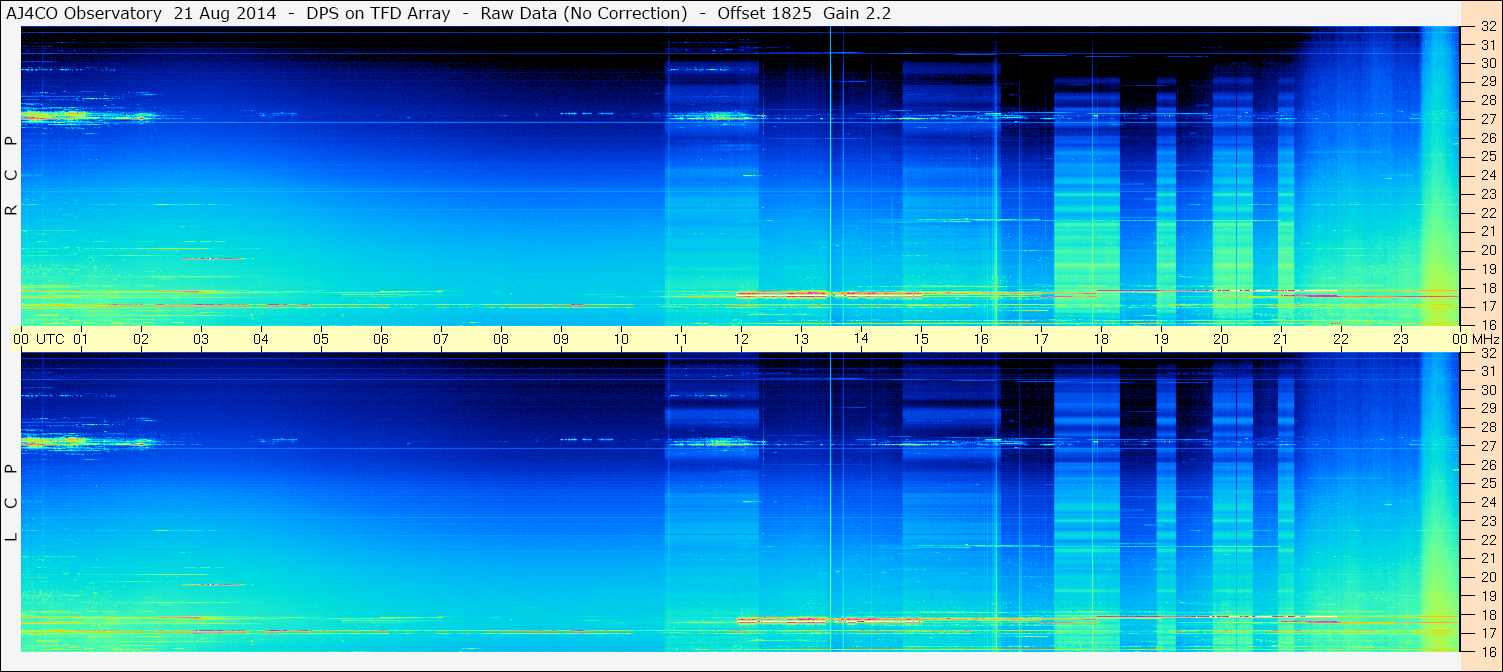1503x672 pixels.
Task: Click the 30 MHz tick of RCP panel
Action: 1488,63
